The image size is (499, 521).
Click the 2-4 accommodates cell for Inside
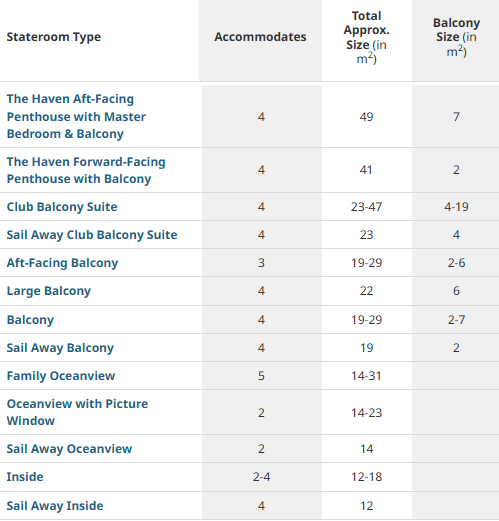pyautogui.click(x=261, y=477)
